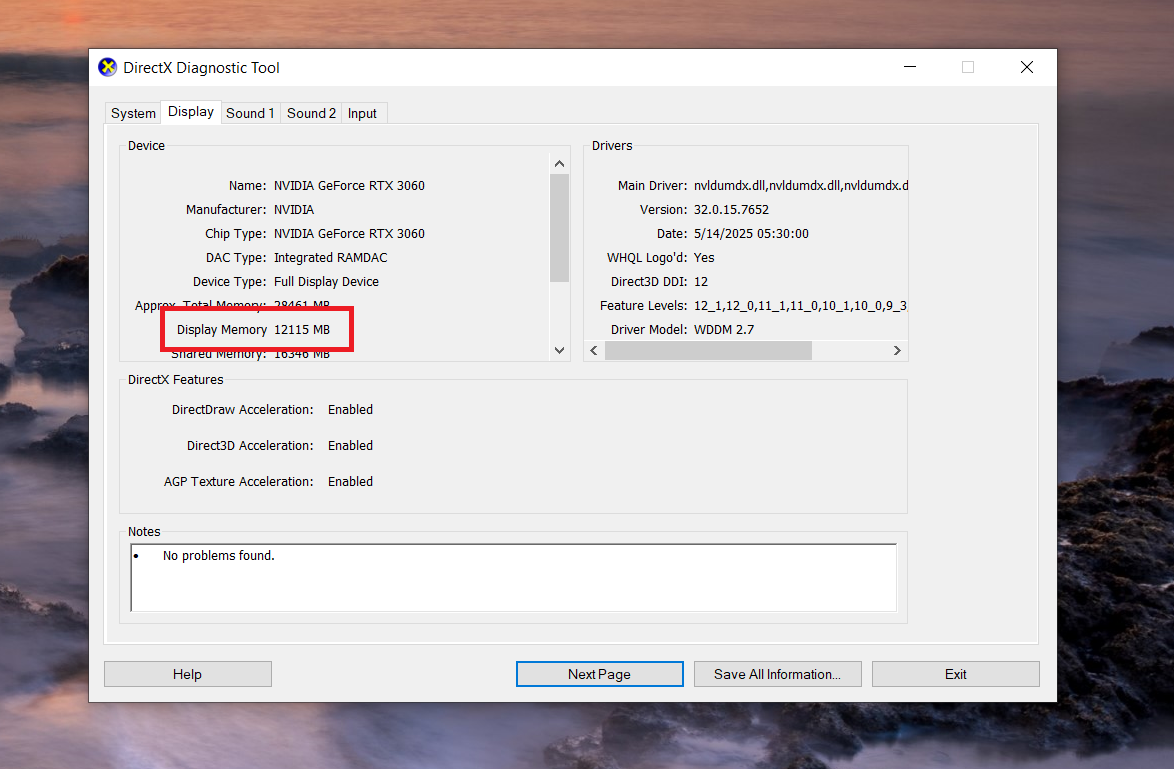Go to Next Page
The height and width of the screenshot is (769, 1174).
[x=599, y=674]
